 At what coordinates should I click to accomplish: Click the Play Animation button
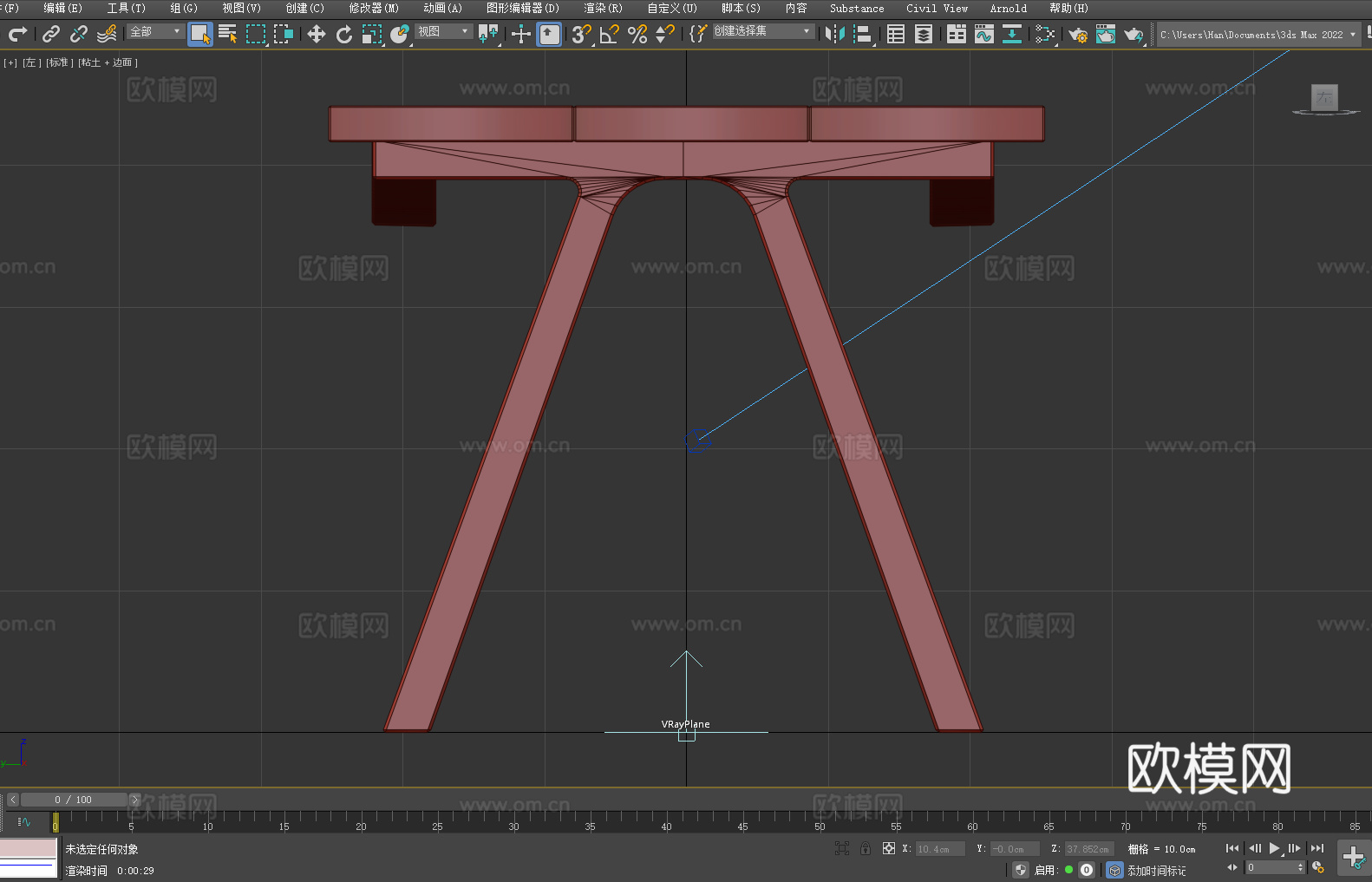(x=1275, y=848)
